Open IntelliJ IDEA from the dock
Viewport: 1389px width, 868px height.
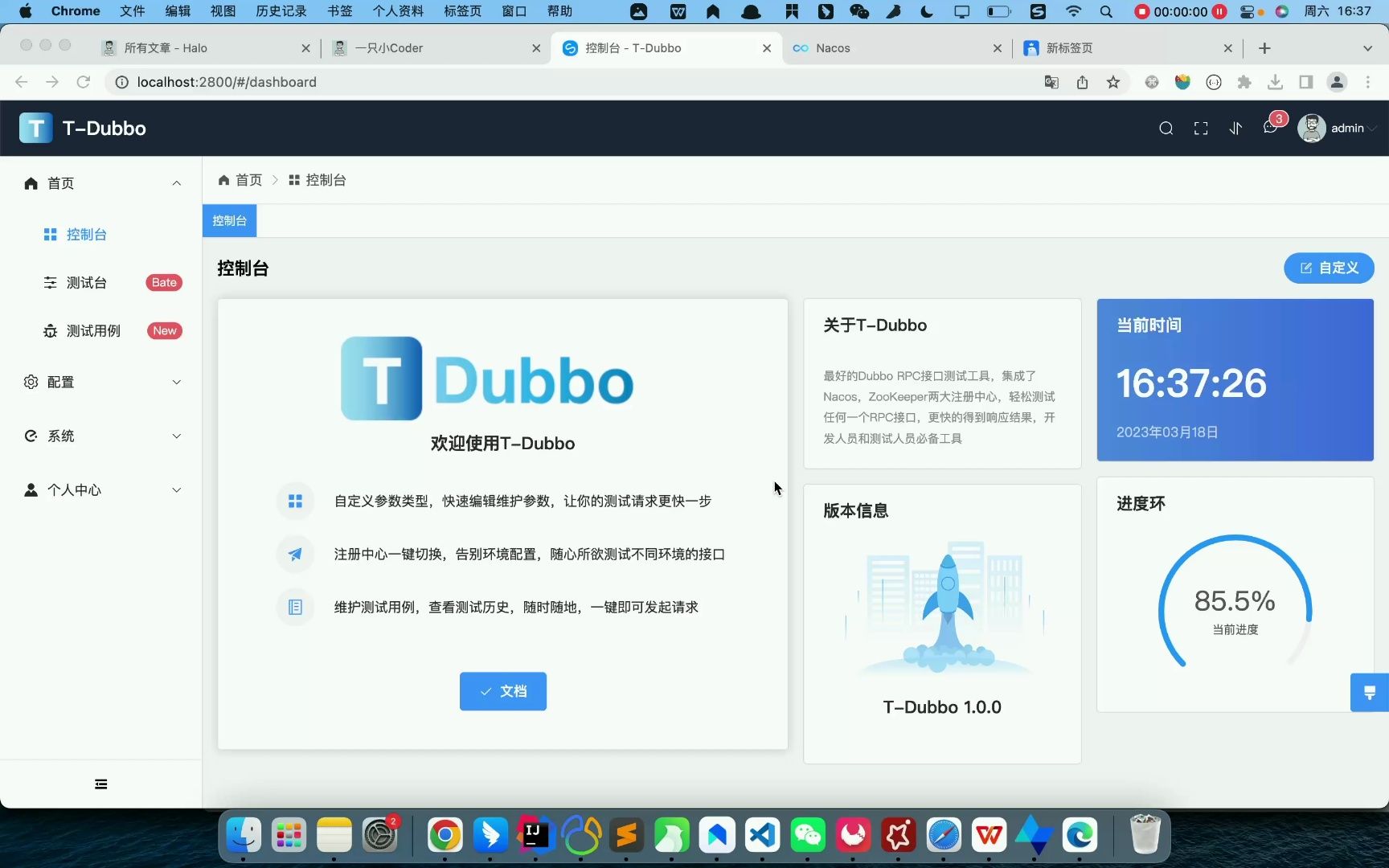coord(535,836)
